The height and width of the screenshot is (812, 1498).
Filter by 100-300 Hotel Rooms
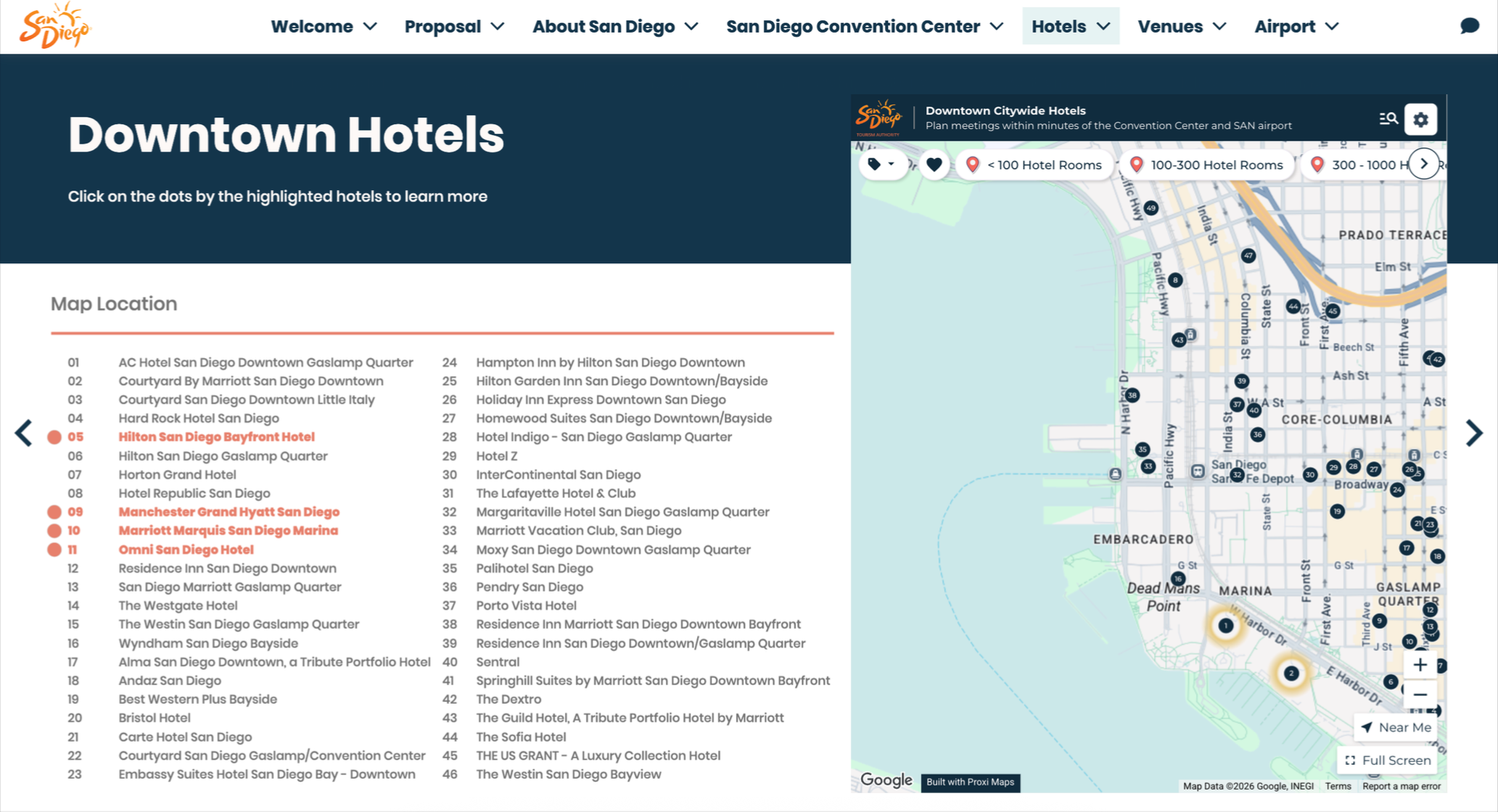point(1207,165)
